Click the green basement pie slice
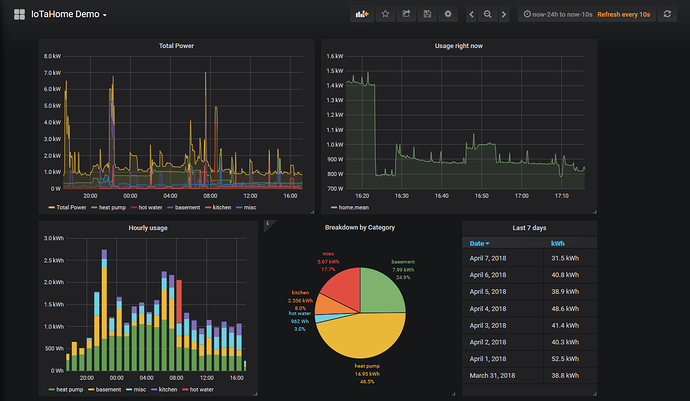Viewport: 690px width, 401px height. (x=382, y=291)
